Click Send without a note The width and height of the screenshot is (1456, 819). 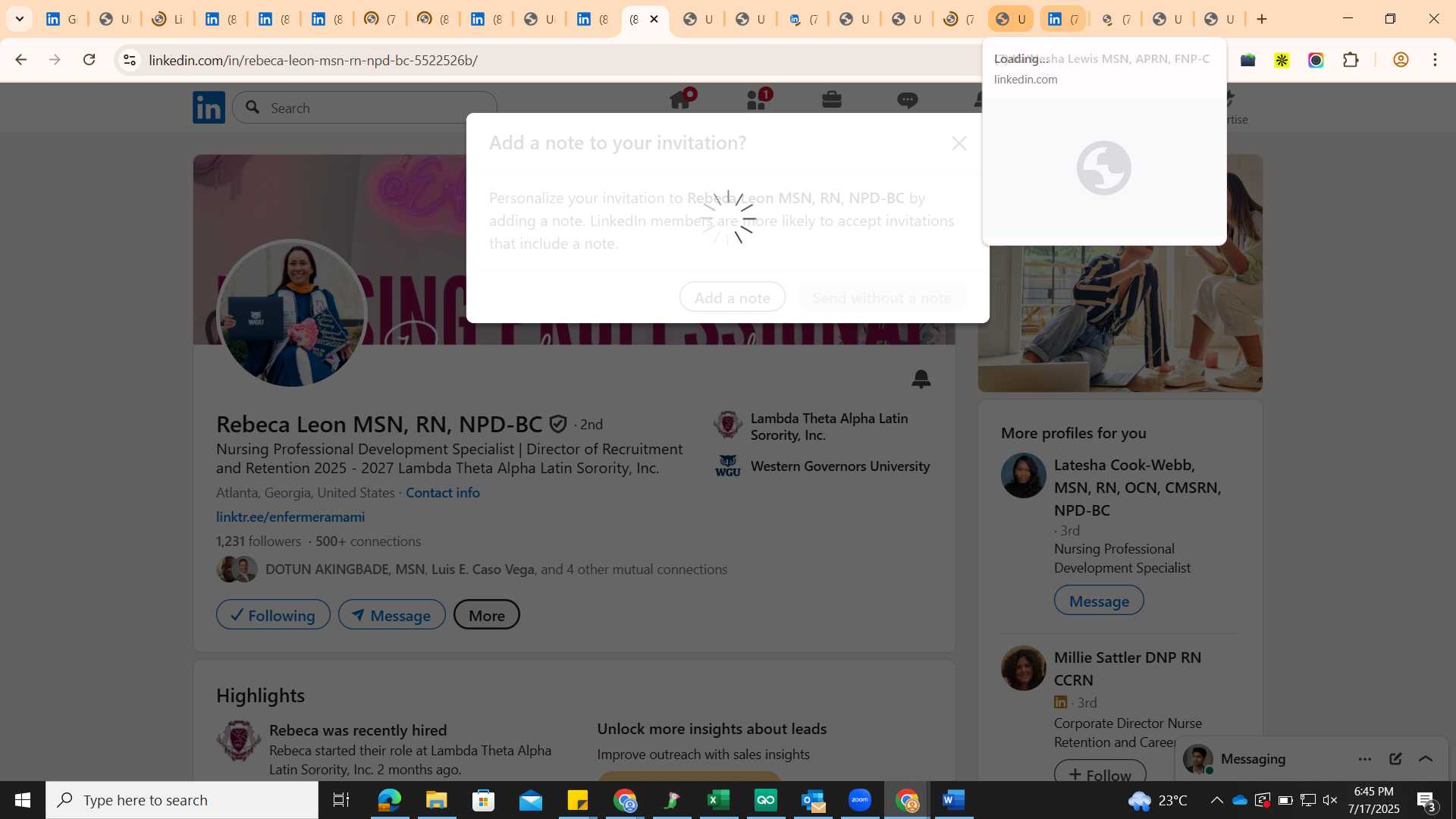pos(881,297)
